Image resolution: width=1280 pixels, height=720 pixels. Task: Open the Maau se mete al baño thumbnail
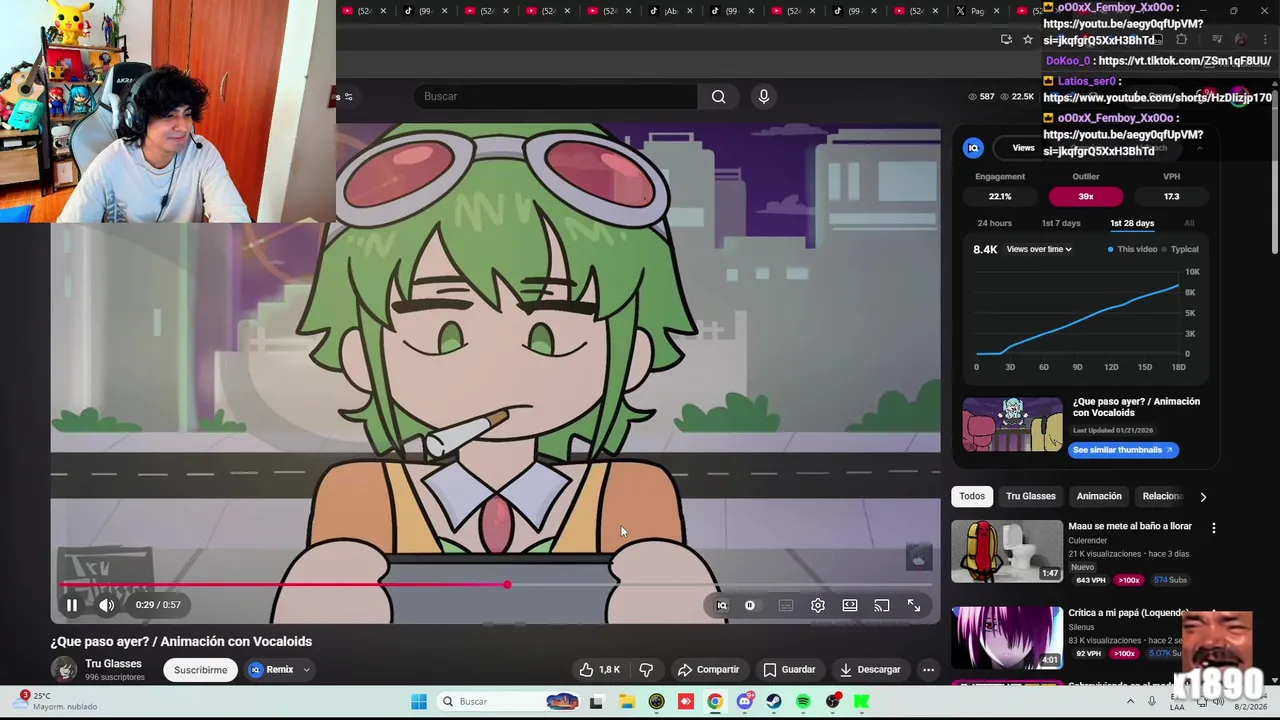1007,551
